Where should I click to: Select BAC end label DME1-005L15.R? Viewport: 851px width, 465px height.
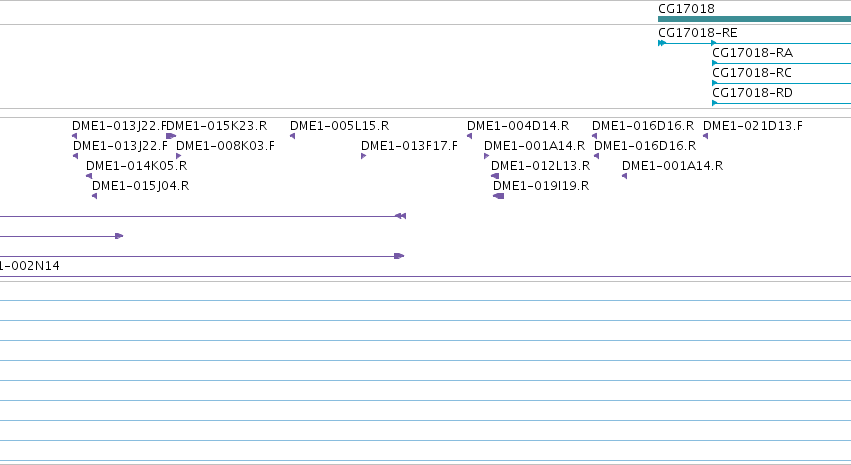click(x=339, y=126)
